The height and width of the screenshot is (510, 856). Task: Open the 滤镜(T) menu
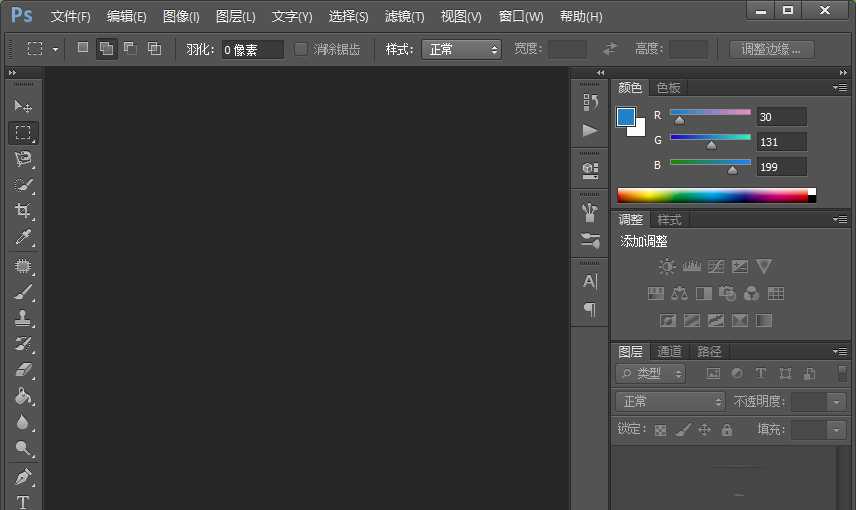(x=404, y=17)
